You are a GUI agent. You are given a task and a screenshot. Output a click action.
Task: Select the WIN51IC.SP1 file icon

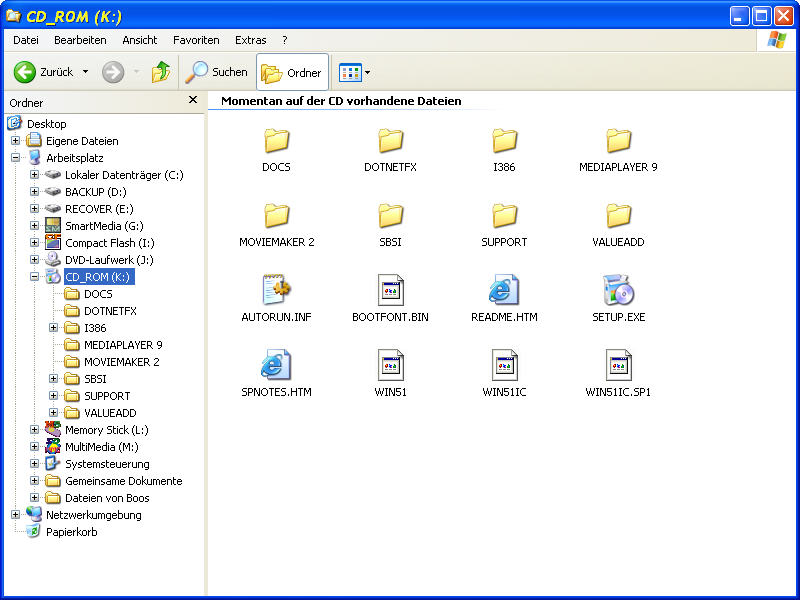tap(618, 365)
